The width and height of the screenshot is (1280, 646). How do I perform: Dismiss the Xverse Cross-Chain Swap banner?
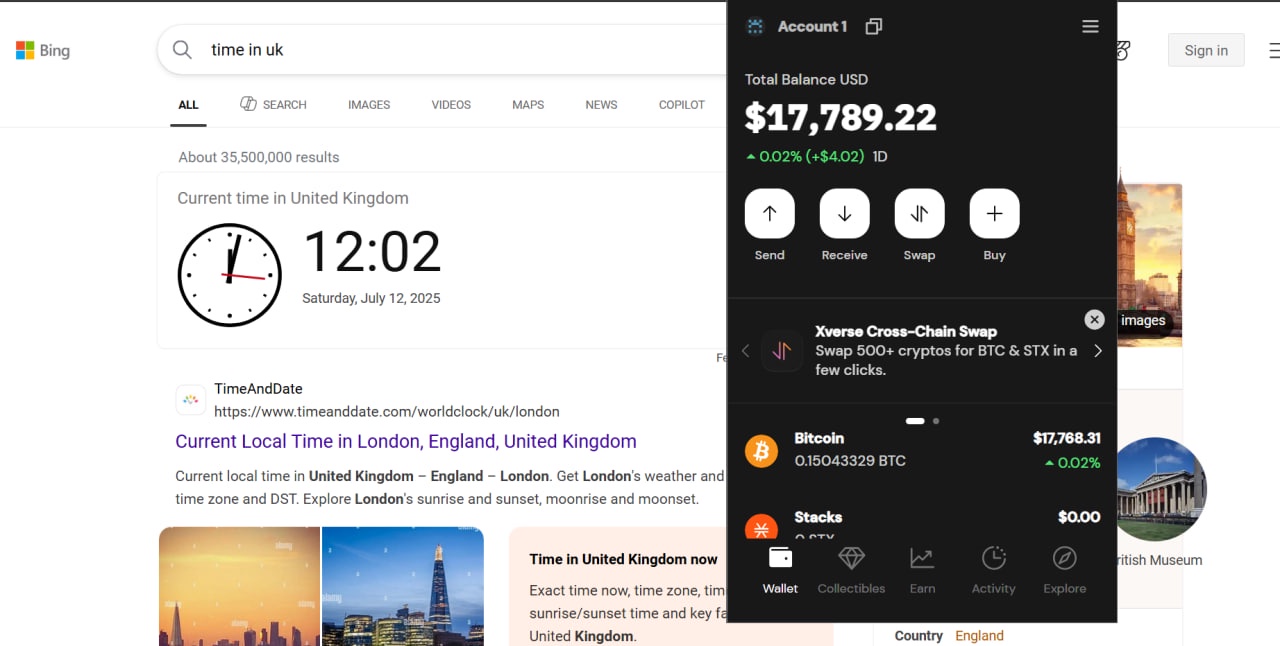pyautogui.click(x=1094, y=319)
